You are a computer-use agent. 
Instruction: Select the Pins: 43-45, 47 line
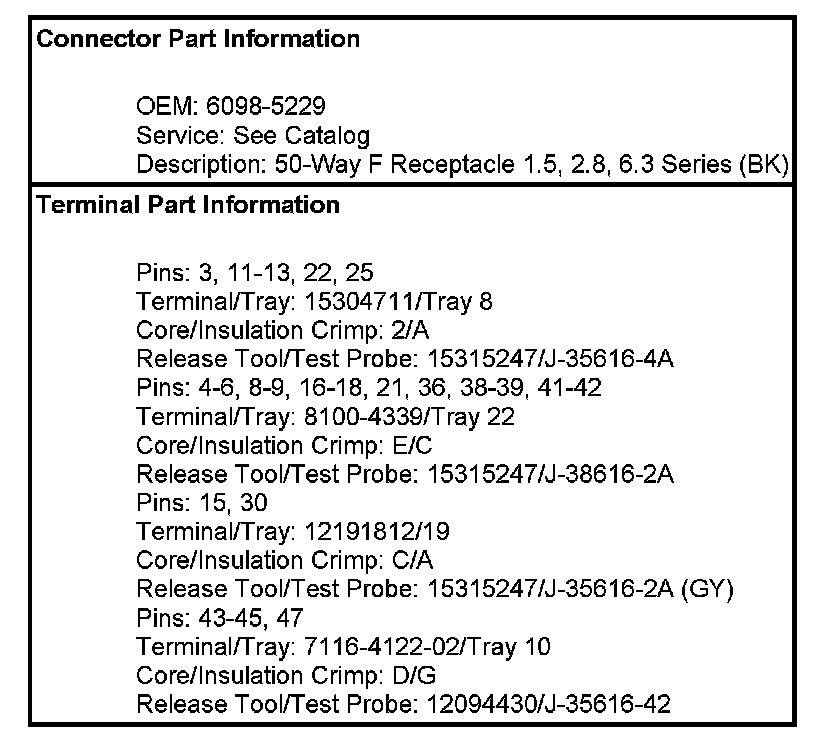(220, 618)
